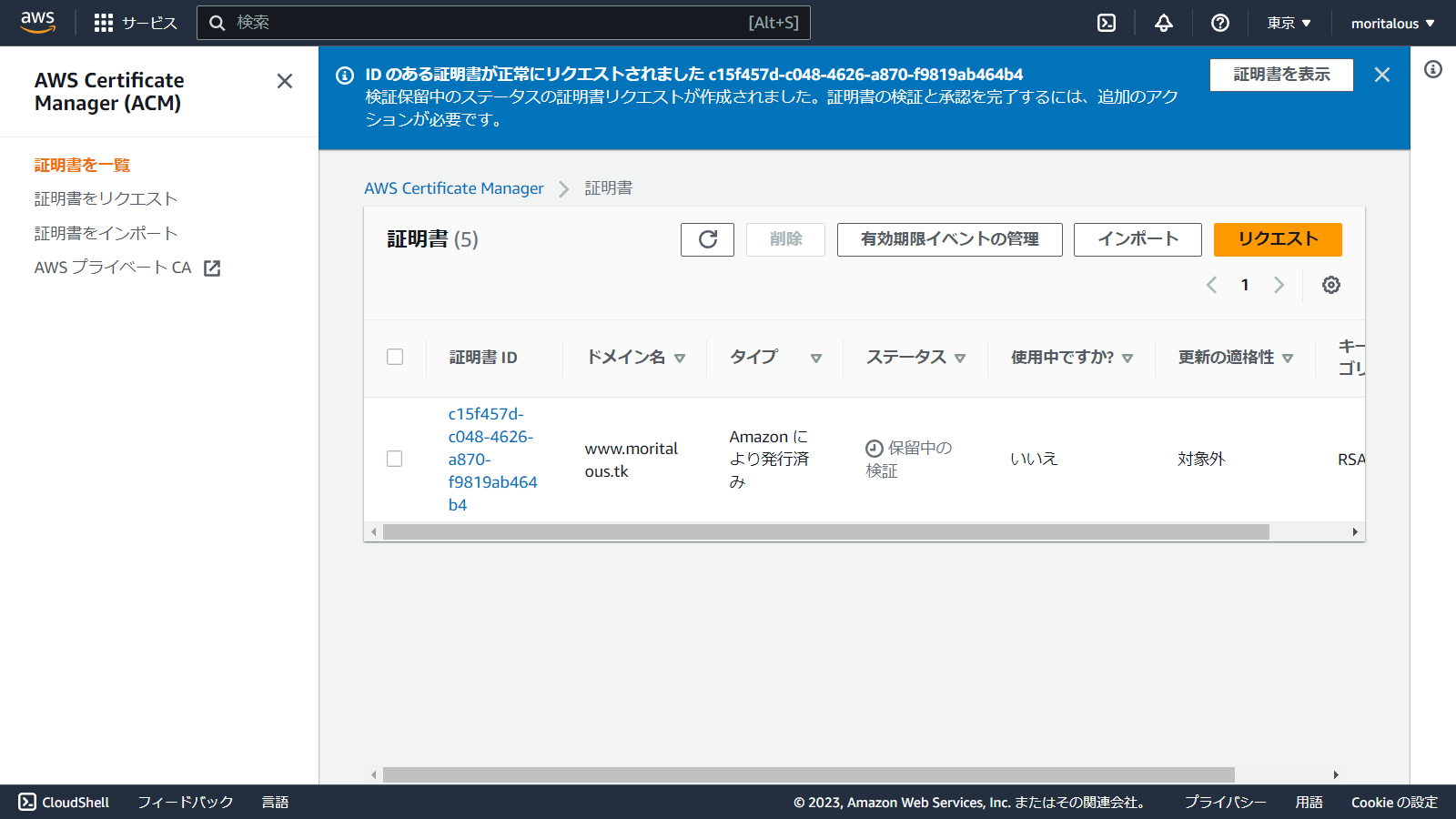Check the c15f457d certificate row checkbox
1456x819 pixels.
click(x=395, y=459)
